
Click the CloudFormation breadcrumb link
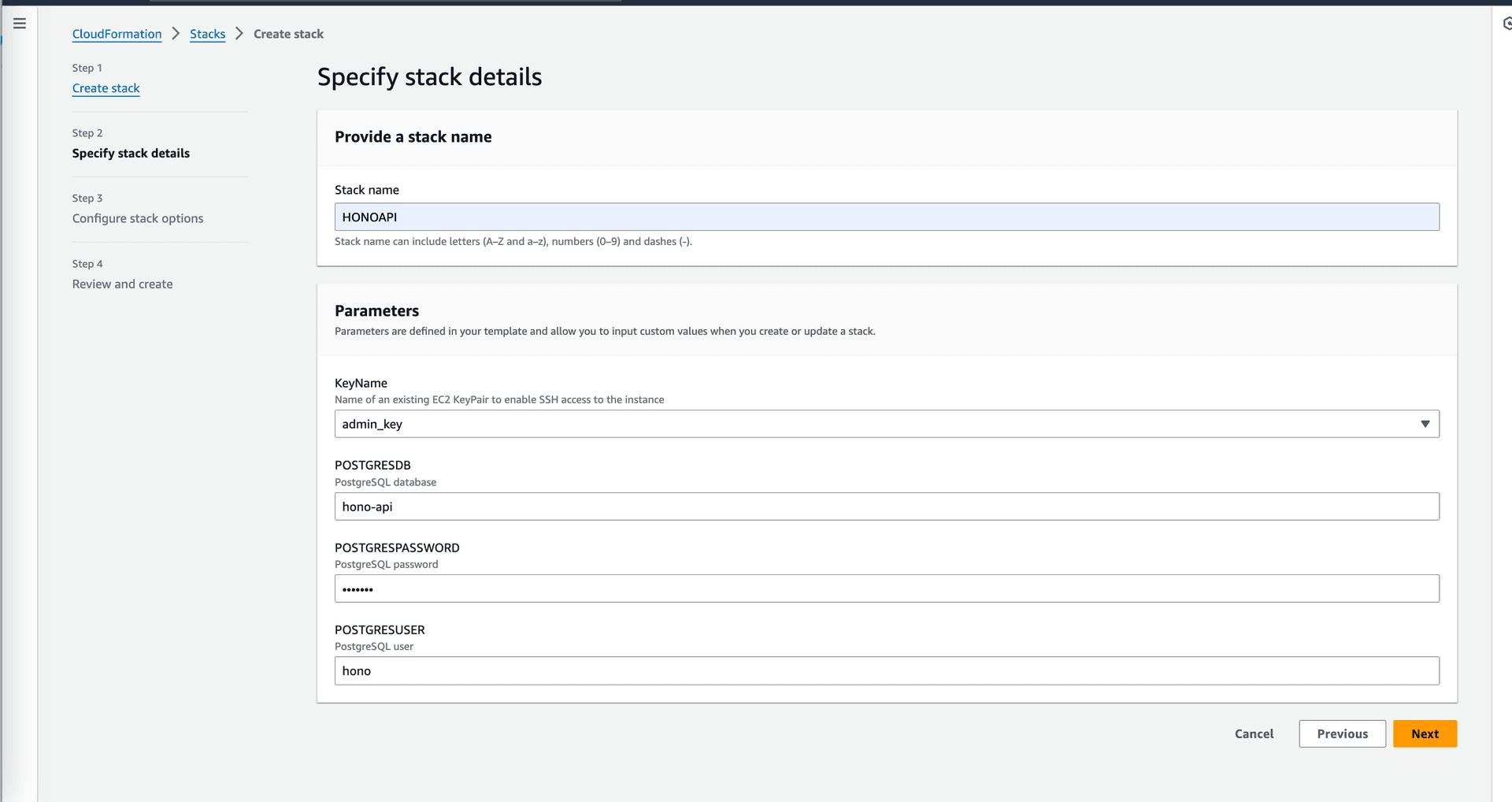point(117,34)
